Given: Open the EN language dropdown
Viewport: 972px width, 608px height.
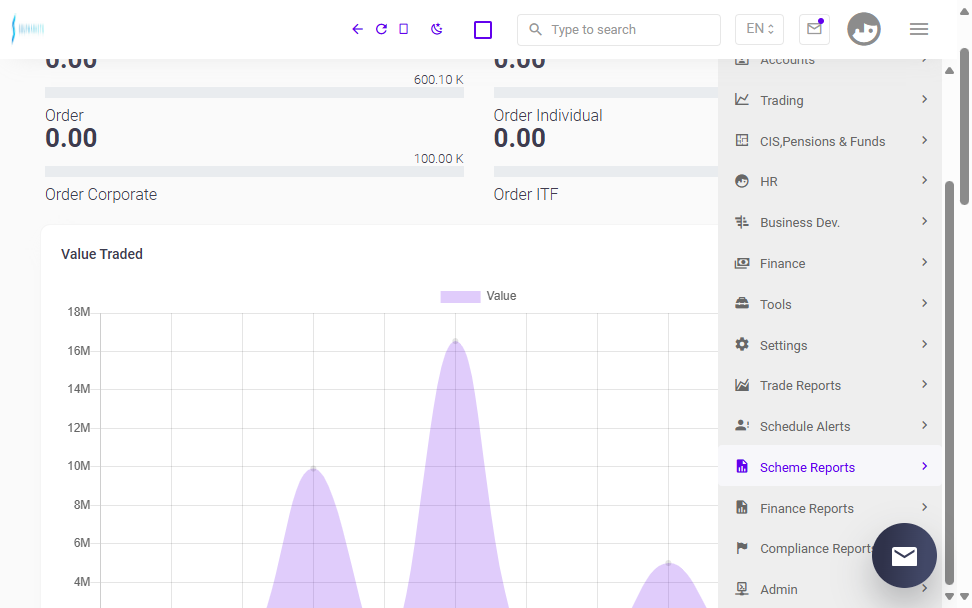Looking at the screenshot, I should (x=759, y=29).
